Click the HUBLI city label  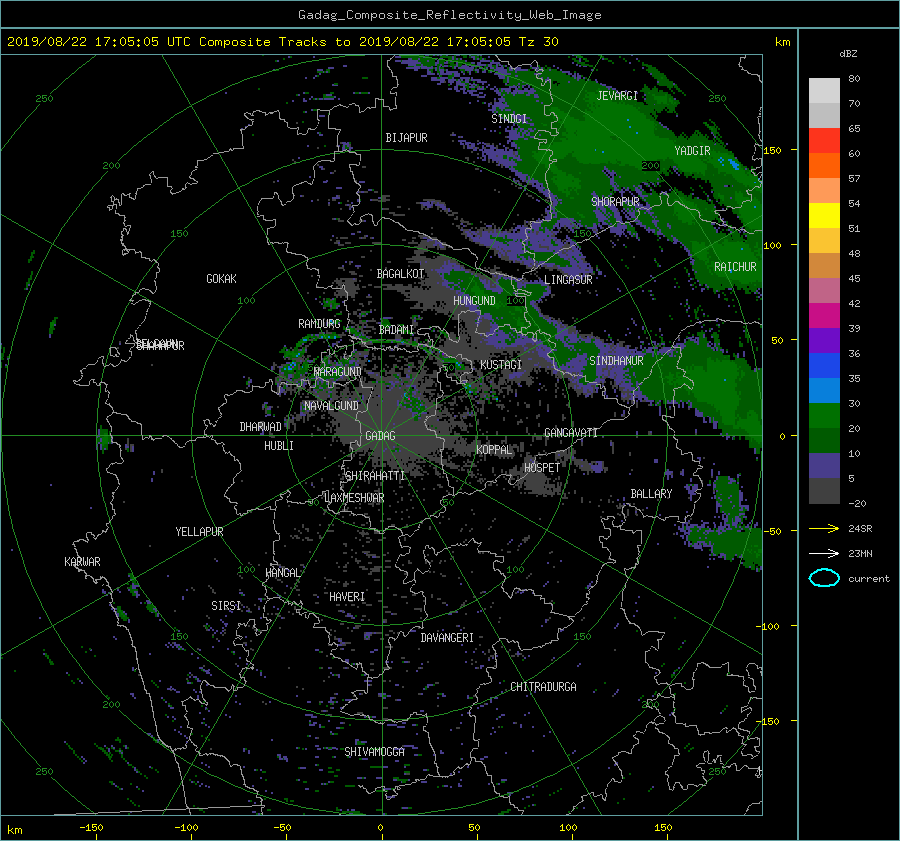pos(279,446)
